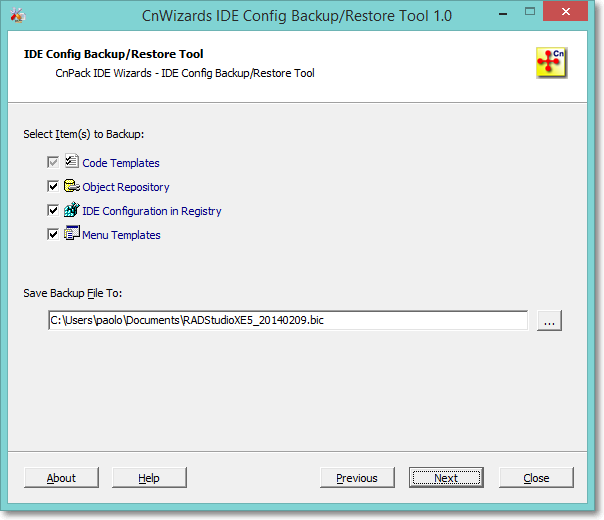The width and height of the screenshot is (604, 520).
Task: Maximize the CnWizards window
Action: coord(530,12)
